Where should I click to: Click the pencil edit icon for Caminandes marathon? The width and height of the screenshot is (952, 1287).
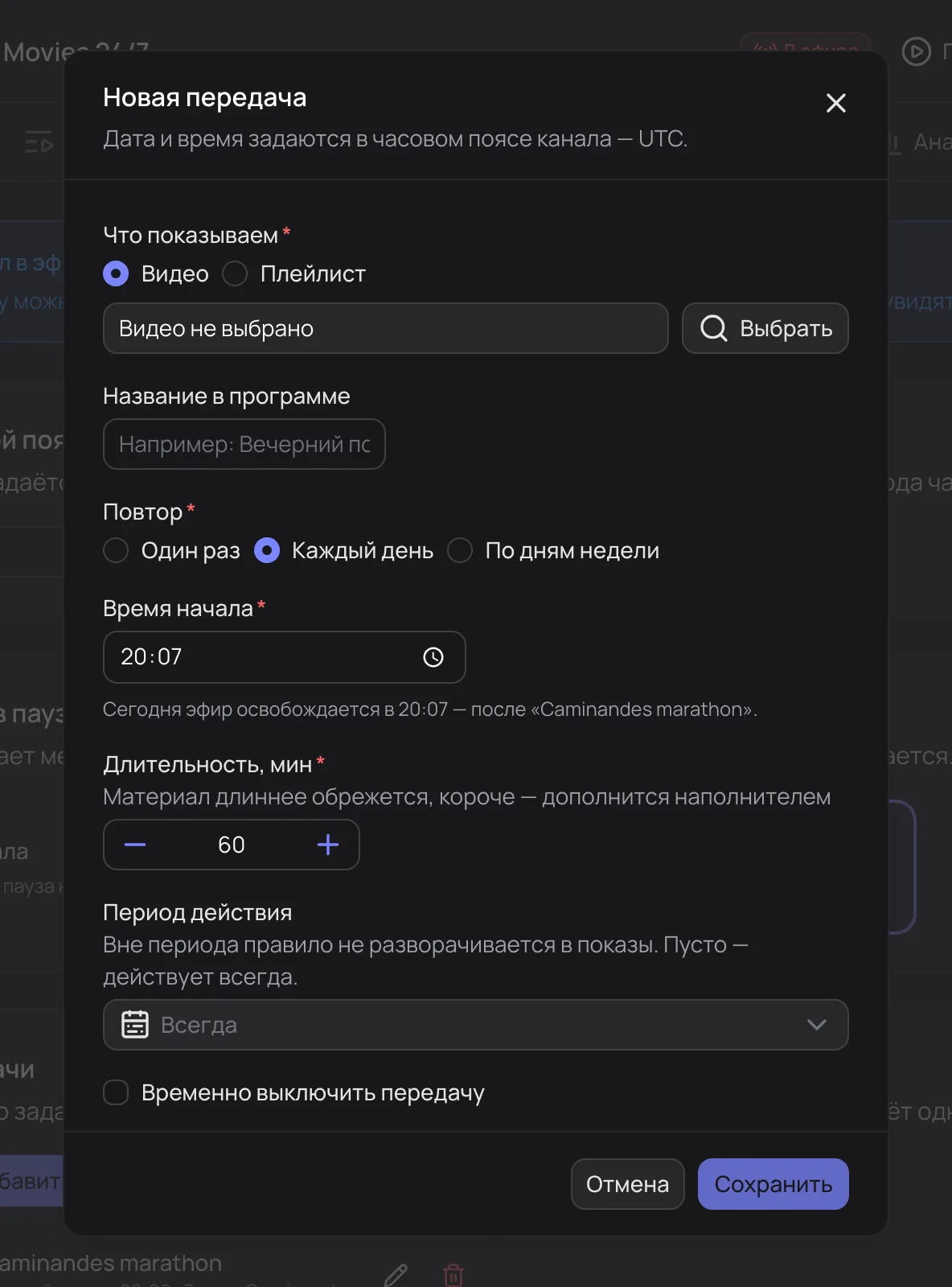(x=396, y=1275)
